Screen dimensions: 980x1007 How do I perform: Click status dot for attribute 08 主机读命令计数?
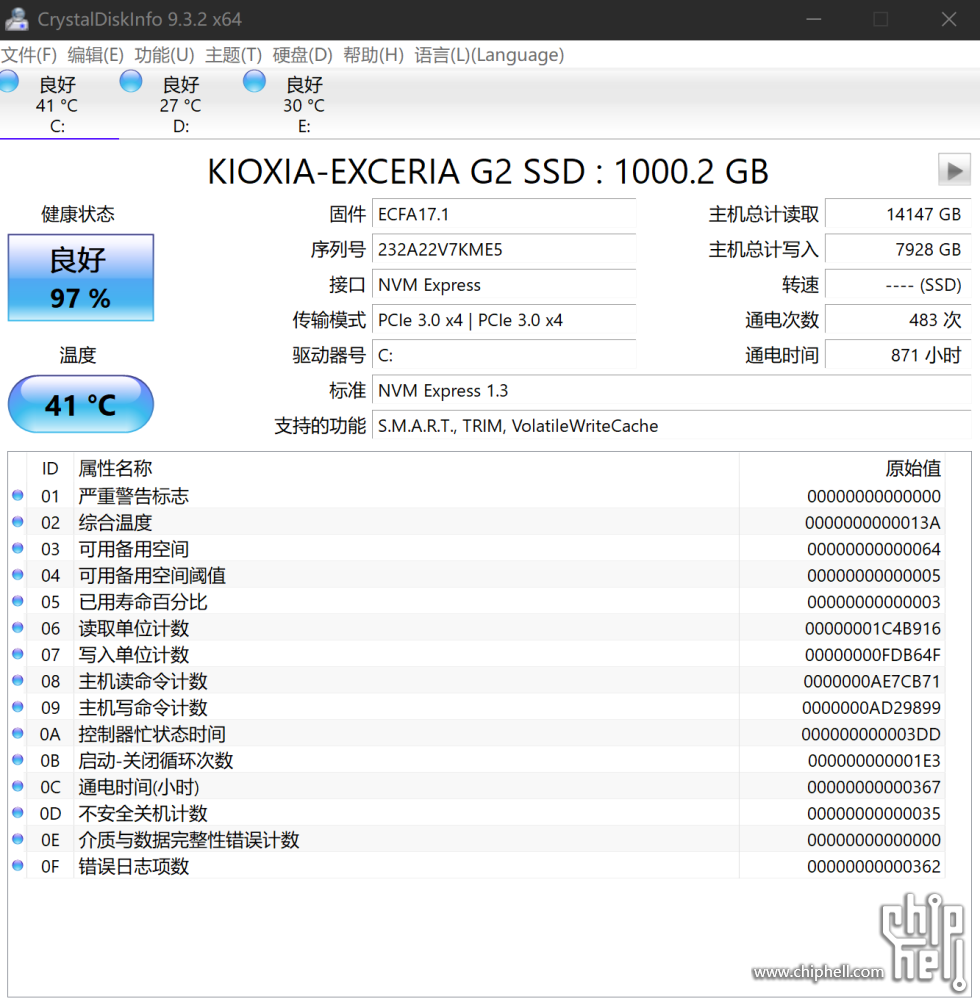pyautogui.click(x=18, y=680)
